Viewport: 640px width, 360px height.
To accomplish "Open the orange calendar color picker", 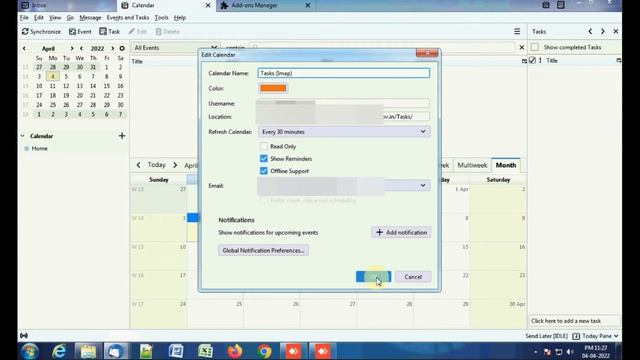I will [273, 88].
